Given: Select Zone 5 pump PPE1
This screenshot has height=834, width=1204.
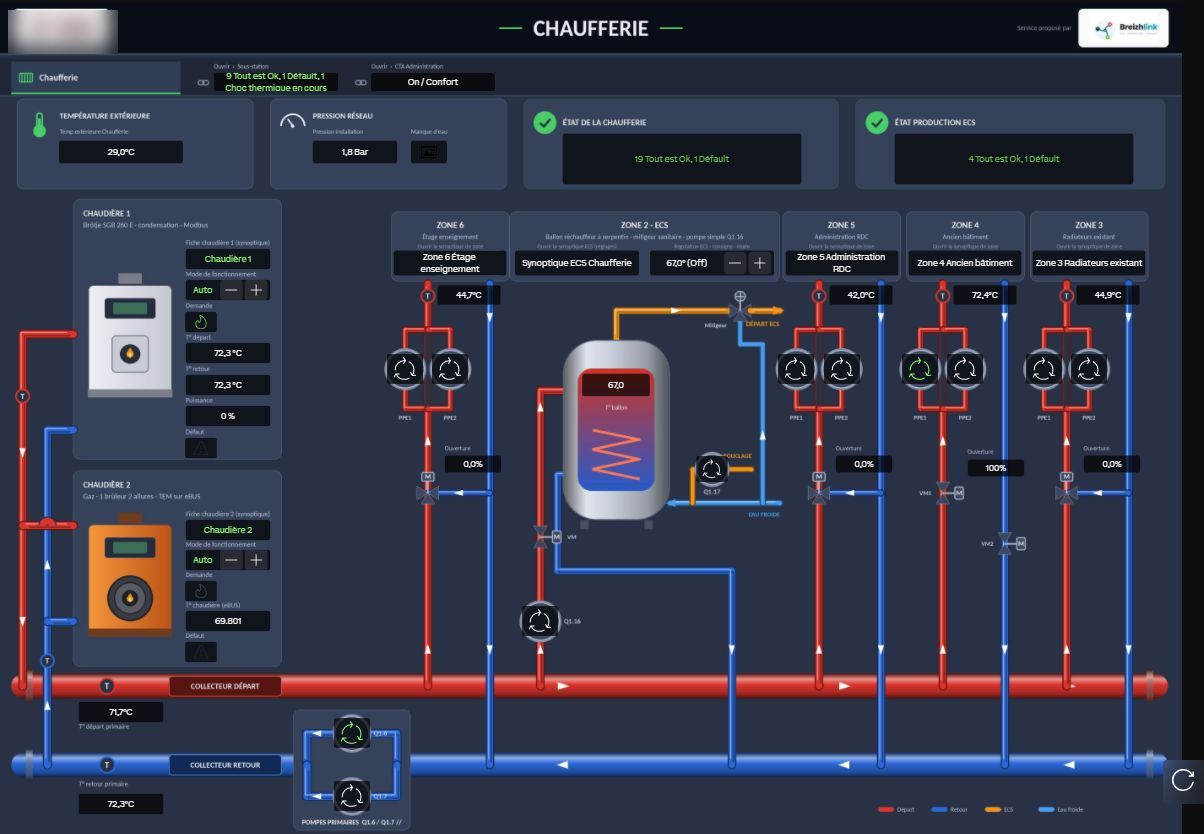Looking at the screenshot, I should [796, 369].
